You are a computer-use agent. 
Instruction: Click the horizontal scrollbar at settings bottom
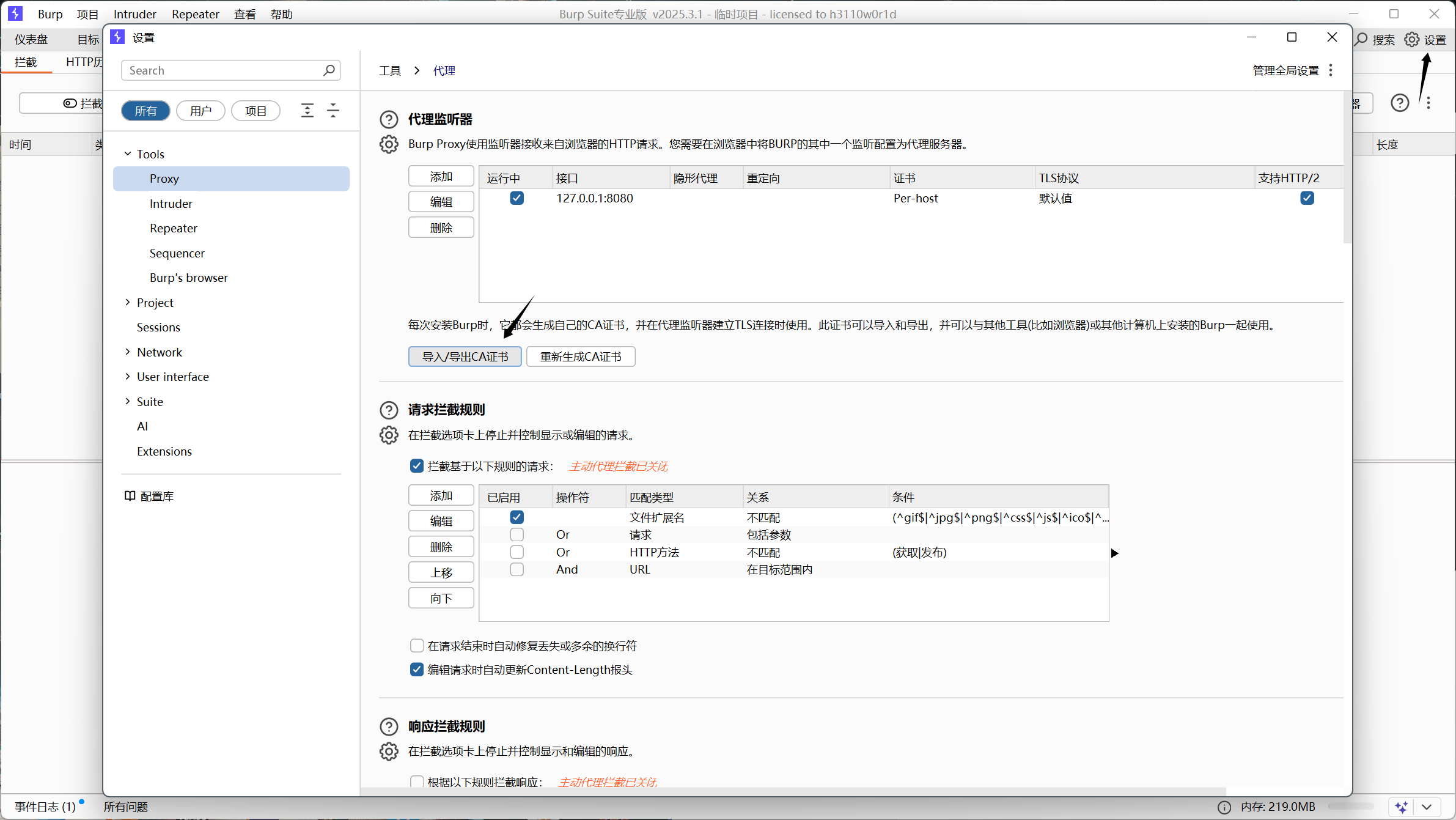793,792
